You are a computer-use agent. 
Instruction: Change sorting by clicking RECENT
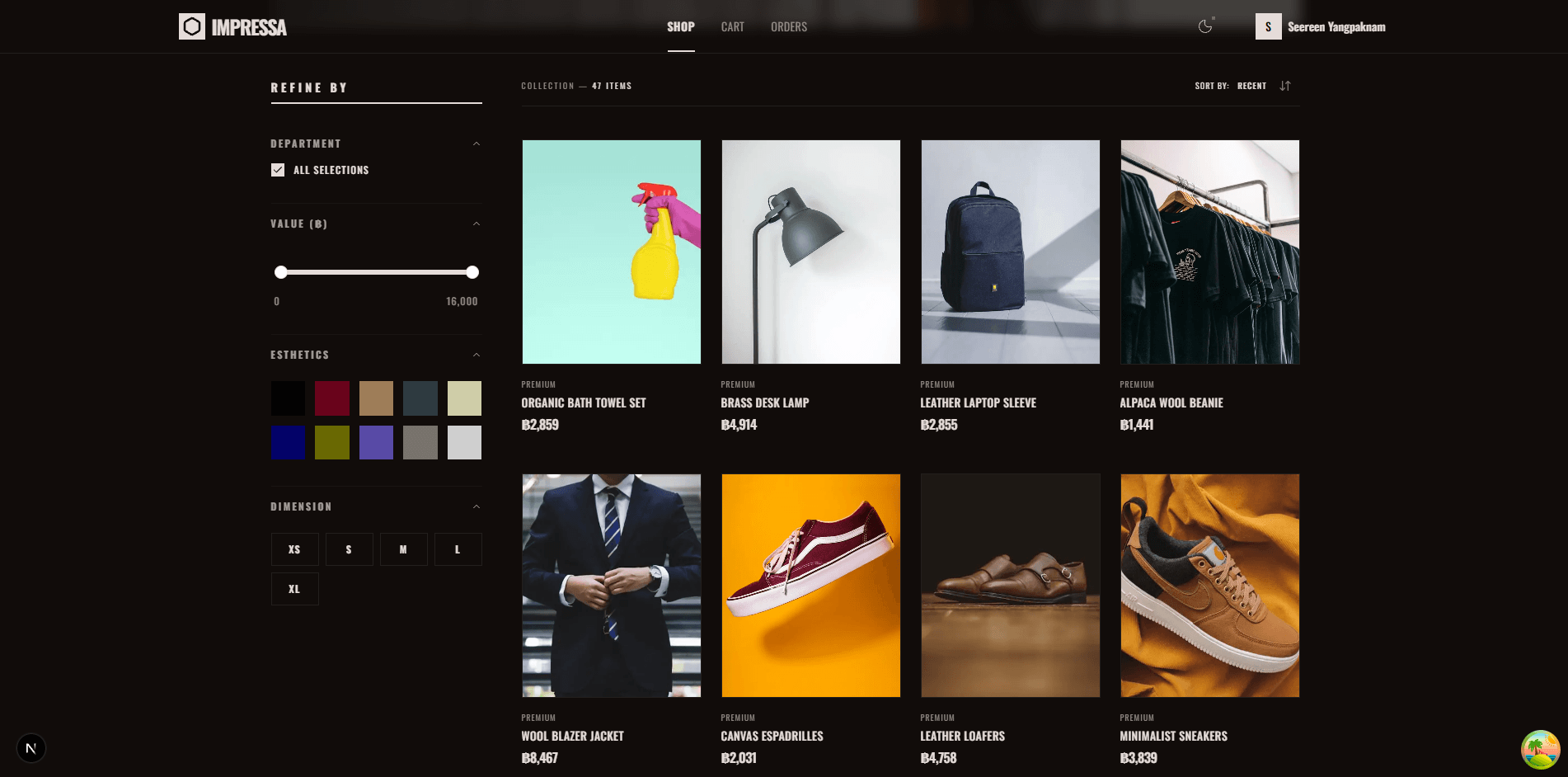[x=1251, y=86]
